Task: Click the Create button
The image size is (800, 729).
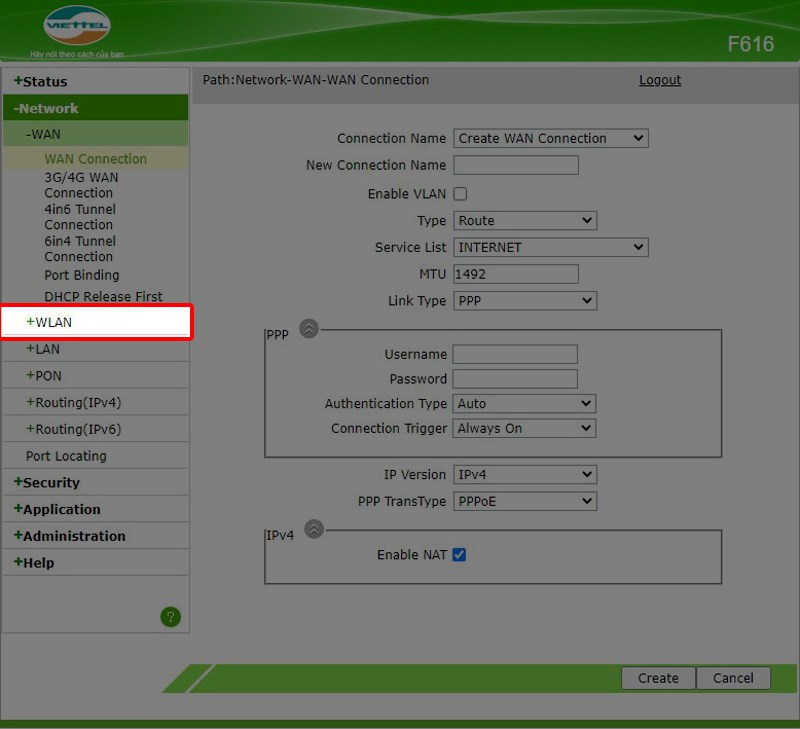Action: coord(658,678)
